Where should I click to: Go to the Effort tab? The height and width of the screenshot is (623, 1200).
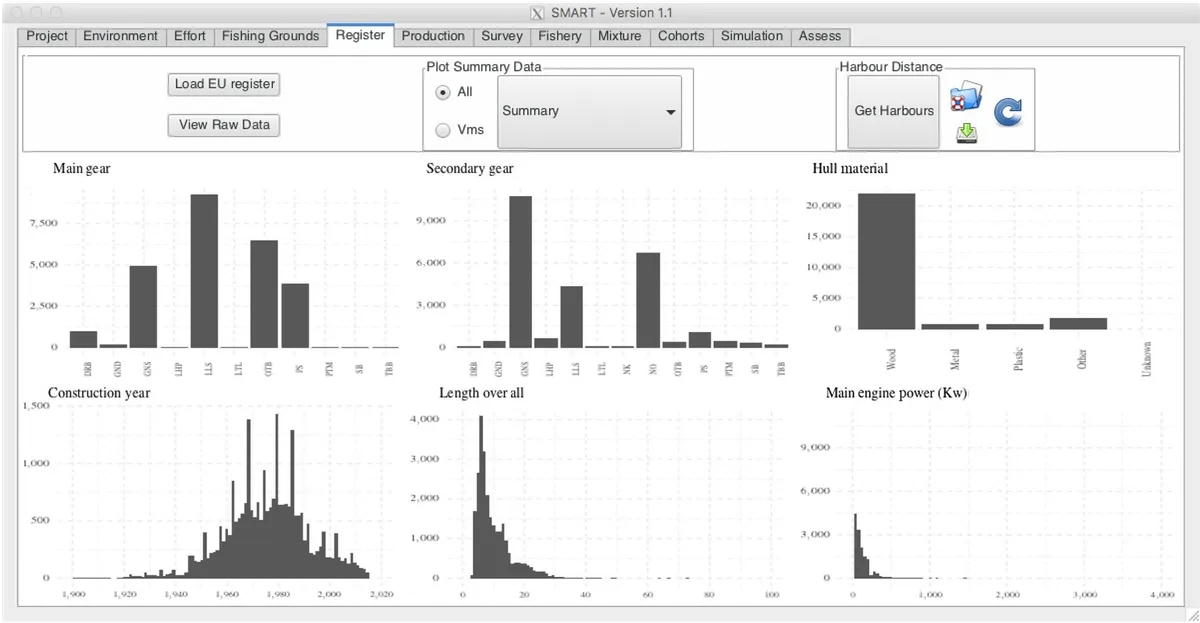(x=190, y=36)
